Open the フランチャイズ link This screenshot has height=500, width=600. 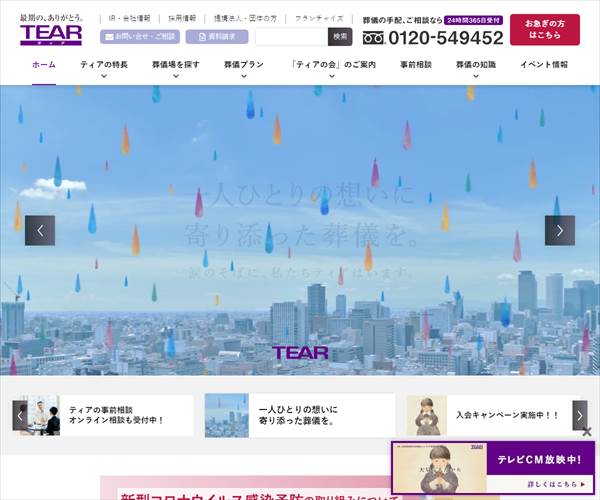319,18
